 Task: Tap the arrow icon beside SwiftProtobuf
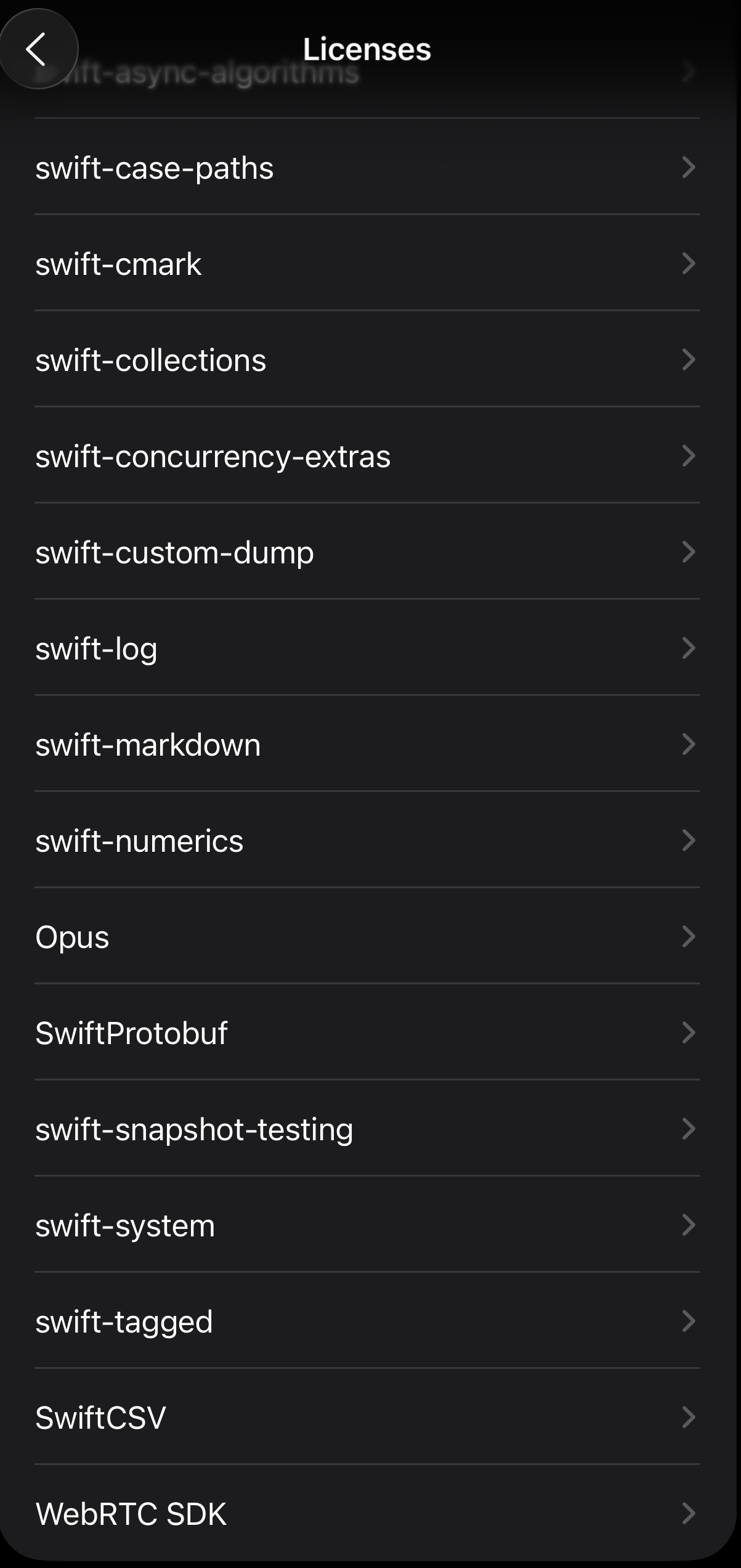[689, 1033]
